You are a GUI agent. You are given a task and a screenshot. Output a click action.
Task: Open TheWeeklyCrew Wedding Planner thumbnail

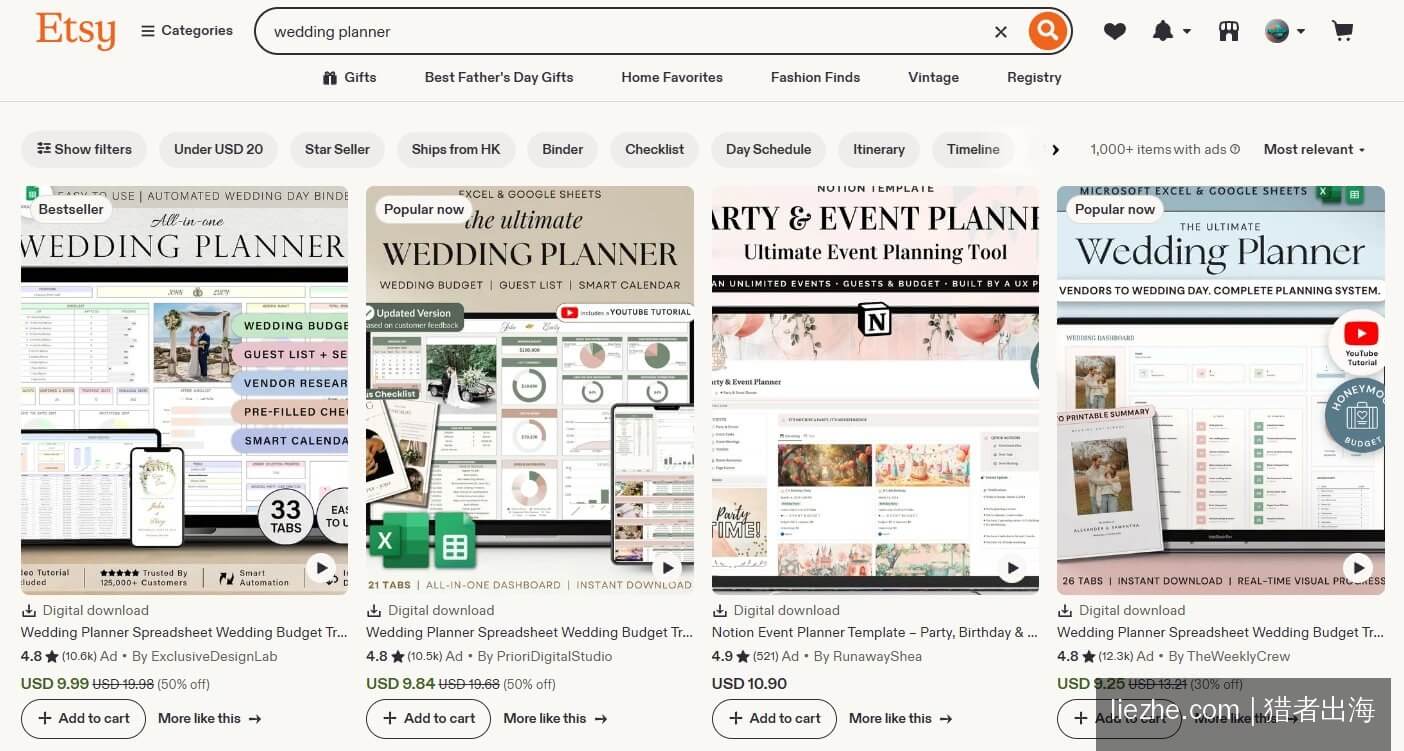[1221, 390]
